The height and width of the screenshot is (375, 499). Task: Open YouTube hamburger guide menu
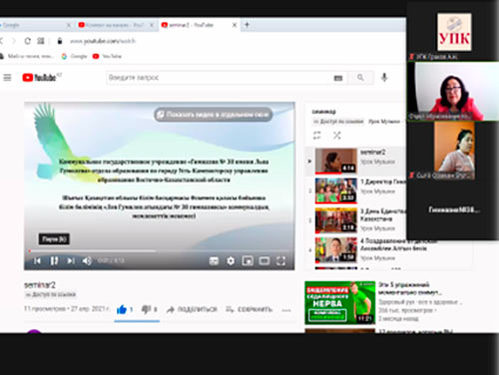[x=7, y=78]
